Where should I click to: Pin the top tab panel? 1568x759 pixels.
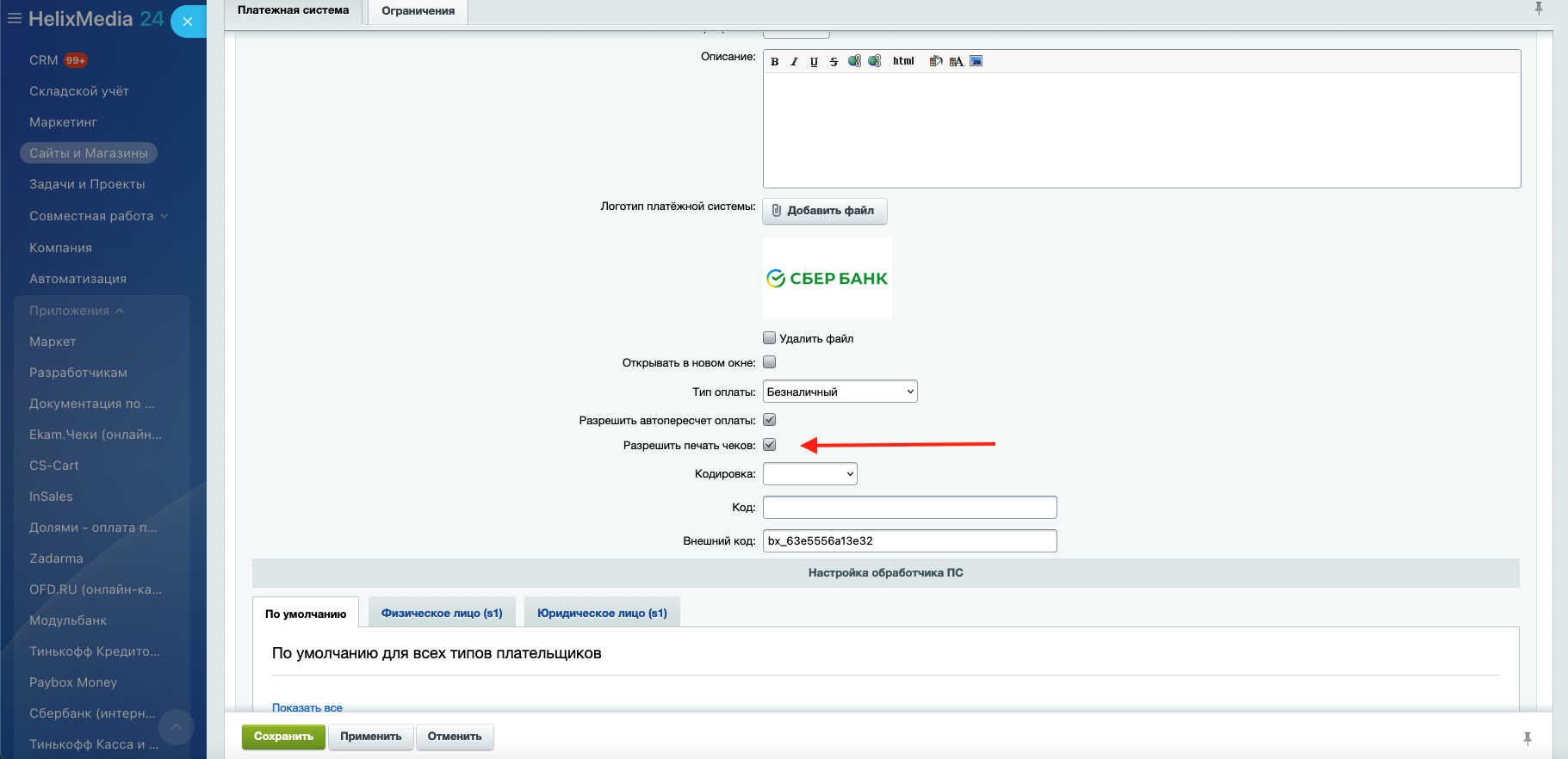coord(1539,9)
